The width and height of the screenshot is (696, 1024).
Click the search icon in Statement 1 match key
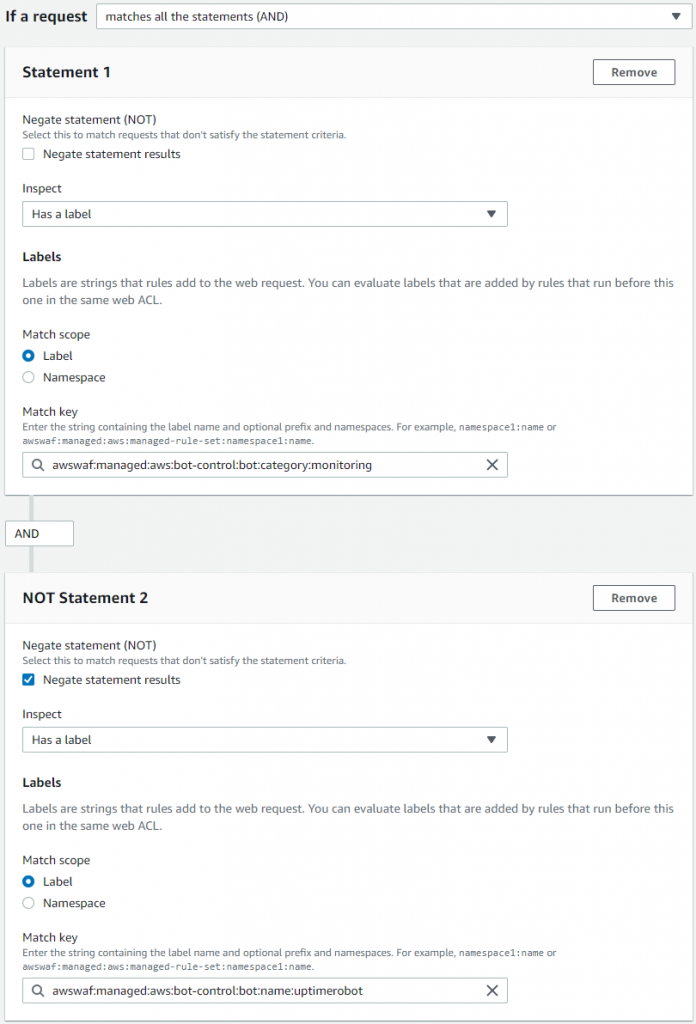39,464
